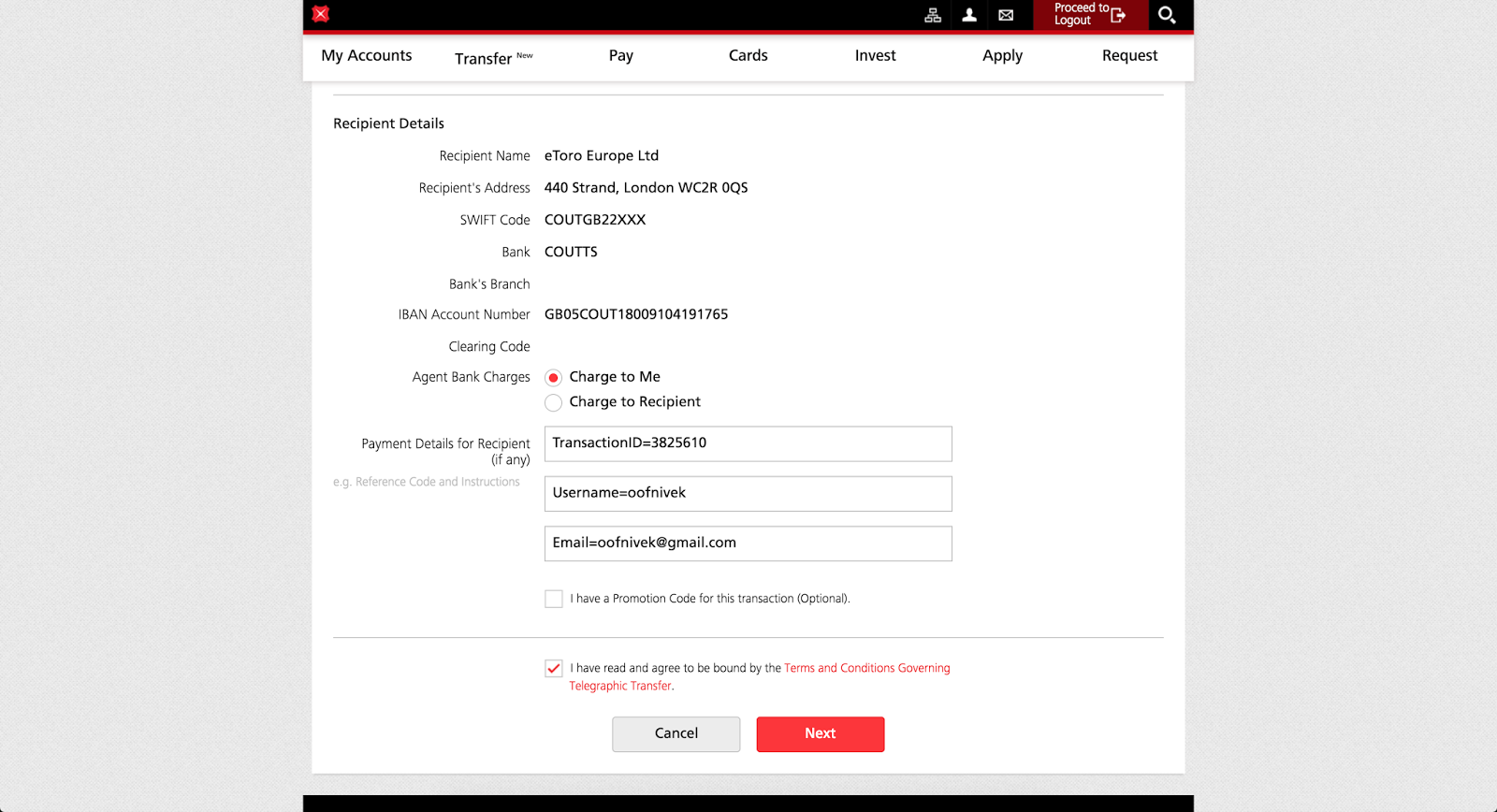Screen dimensions: 1497x812
Task: Select Charge to Me radio option
Action: point(554,378)
